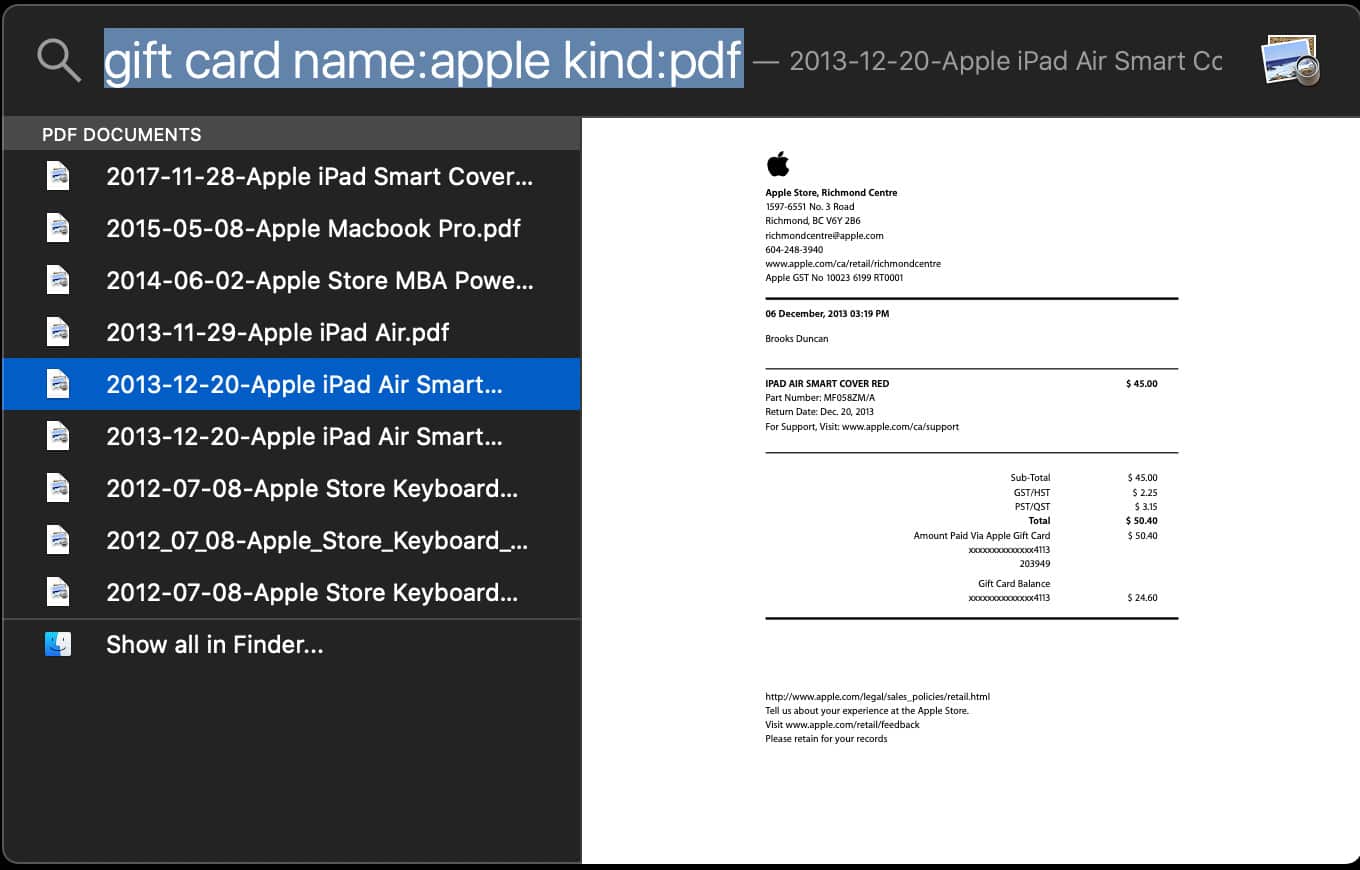Click the magnifying glass search icon

59,61
